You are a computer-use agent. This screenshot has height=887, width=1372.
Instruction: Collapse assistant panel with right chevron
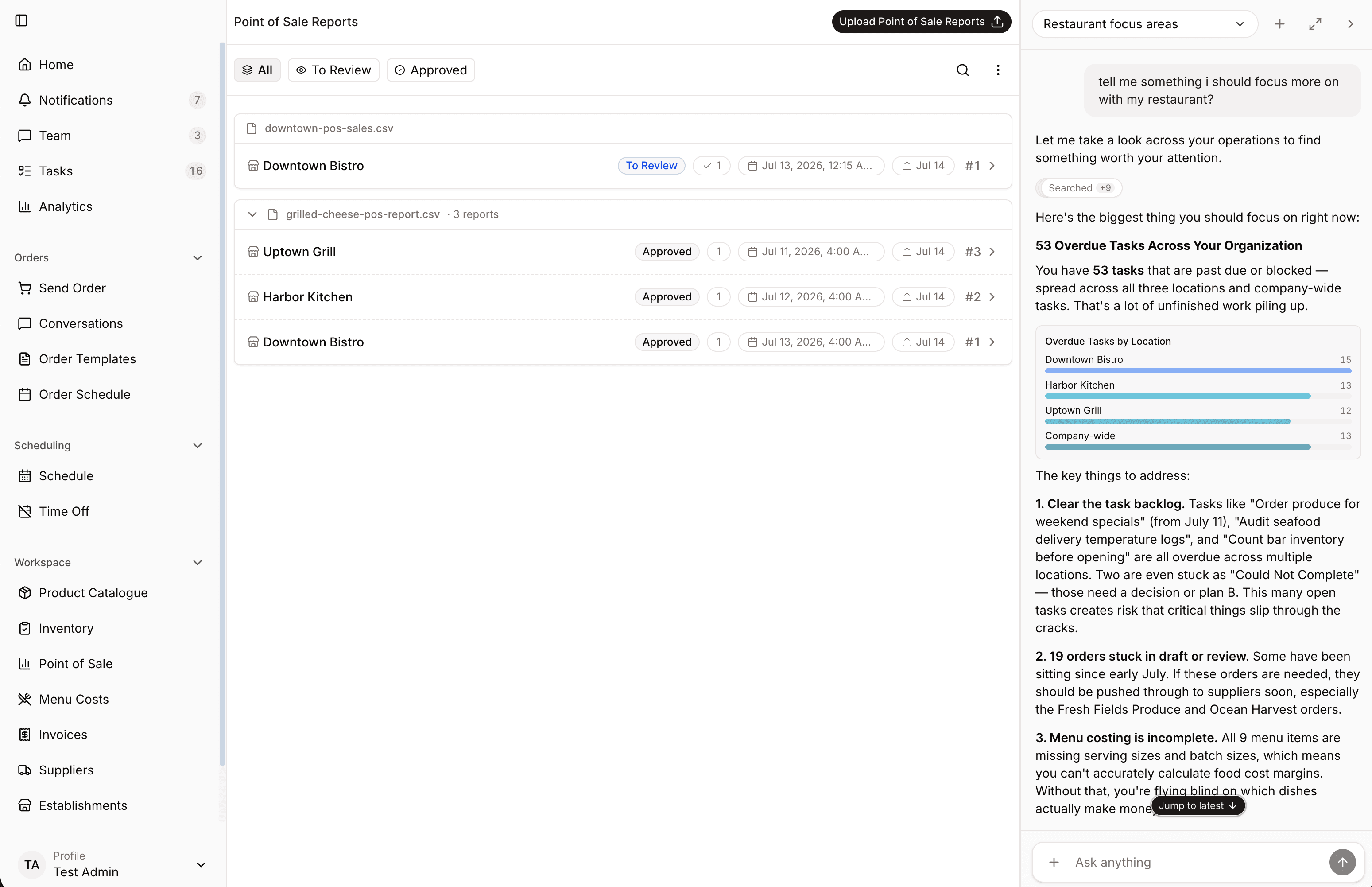click(x=1350, y=24)
